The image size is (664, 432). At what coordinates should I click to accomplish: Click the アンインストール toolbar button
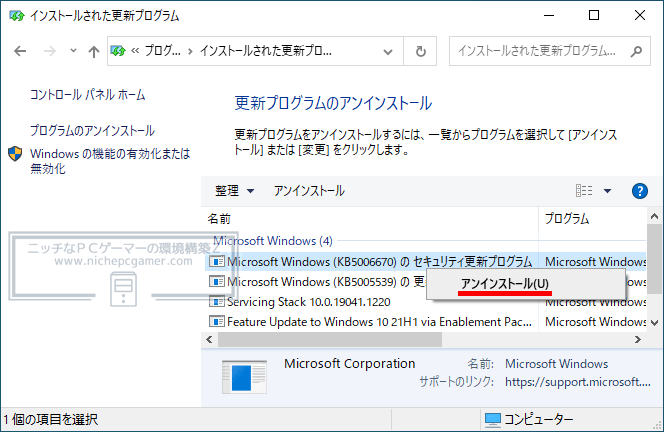click(309, 191)
